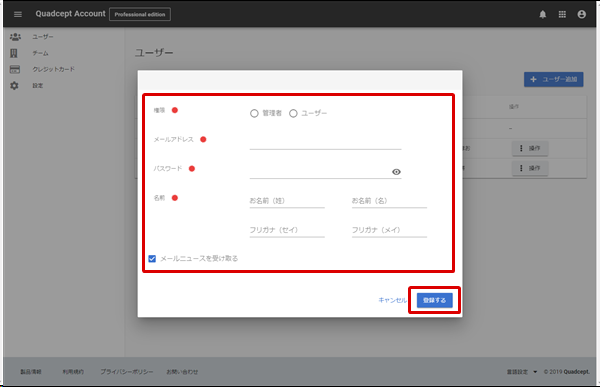Select the ユーザー radio button
Viewport: 600px width, 387px height.
coord(293,113)
